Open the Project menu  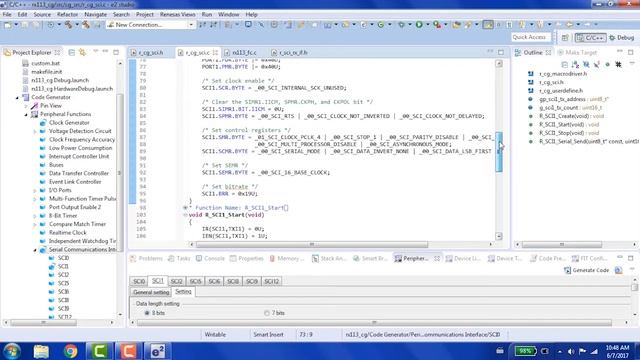pos(144,14)
